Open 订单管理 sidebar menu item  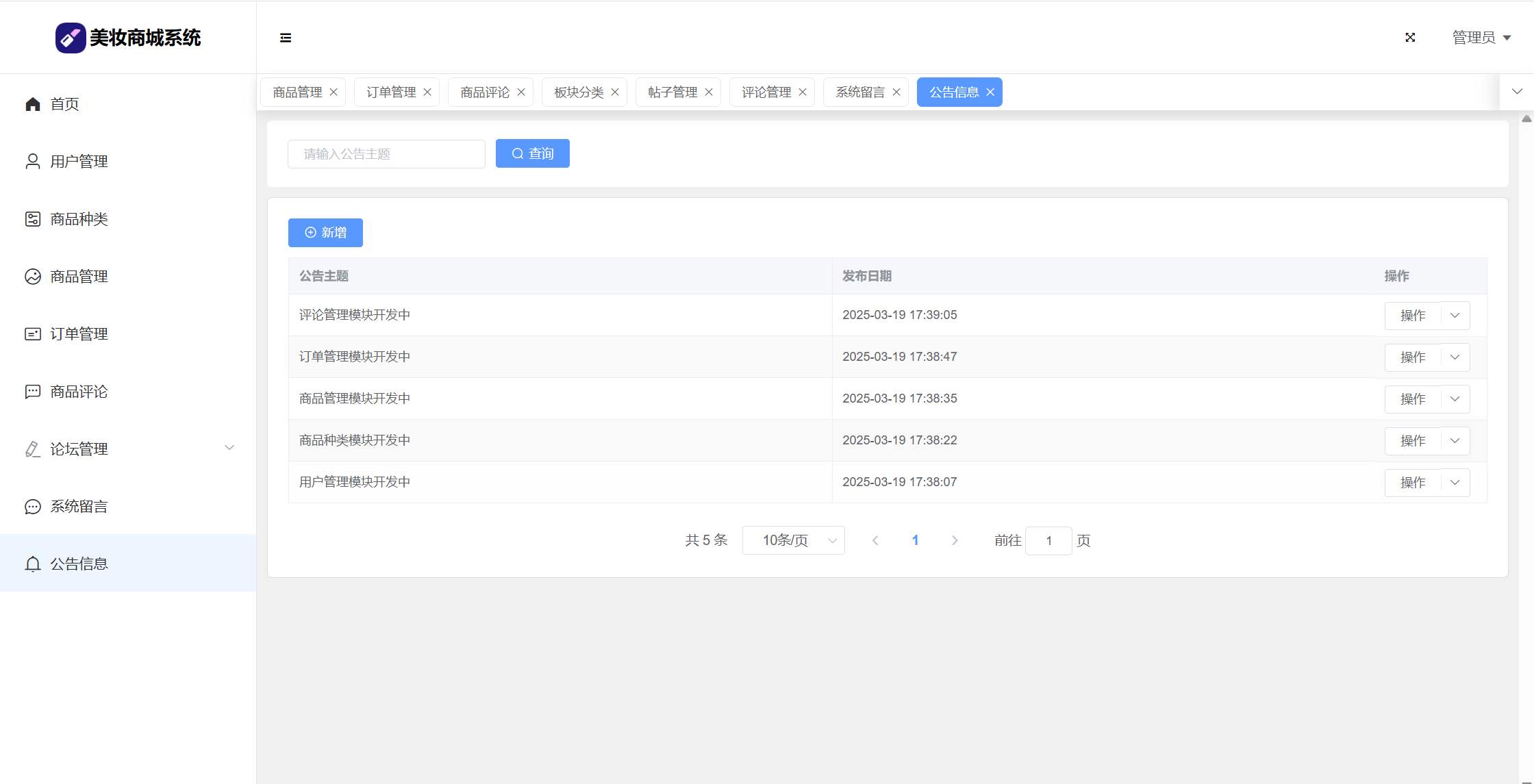tap(79, 334)
